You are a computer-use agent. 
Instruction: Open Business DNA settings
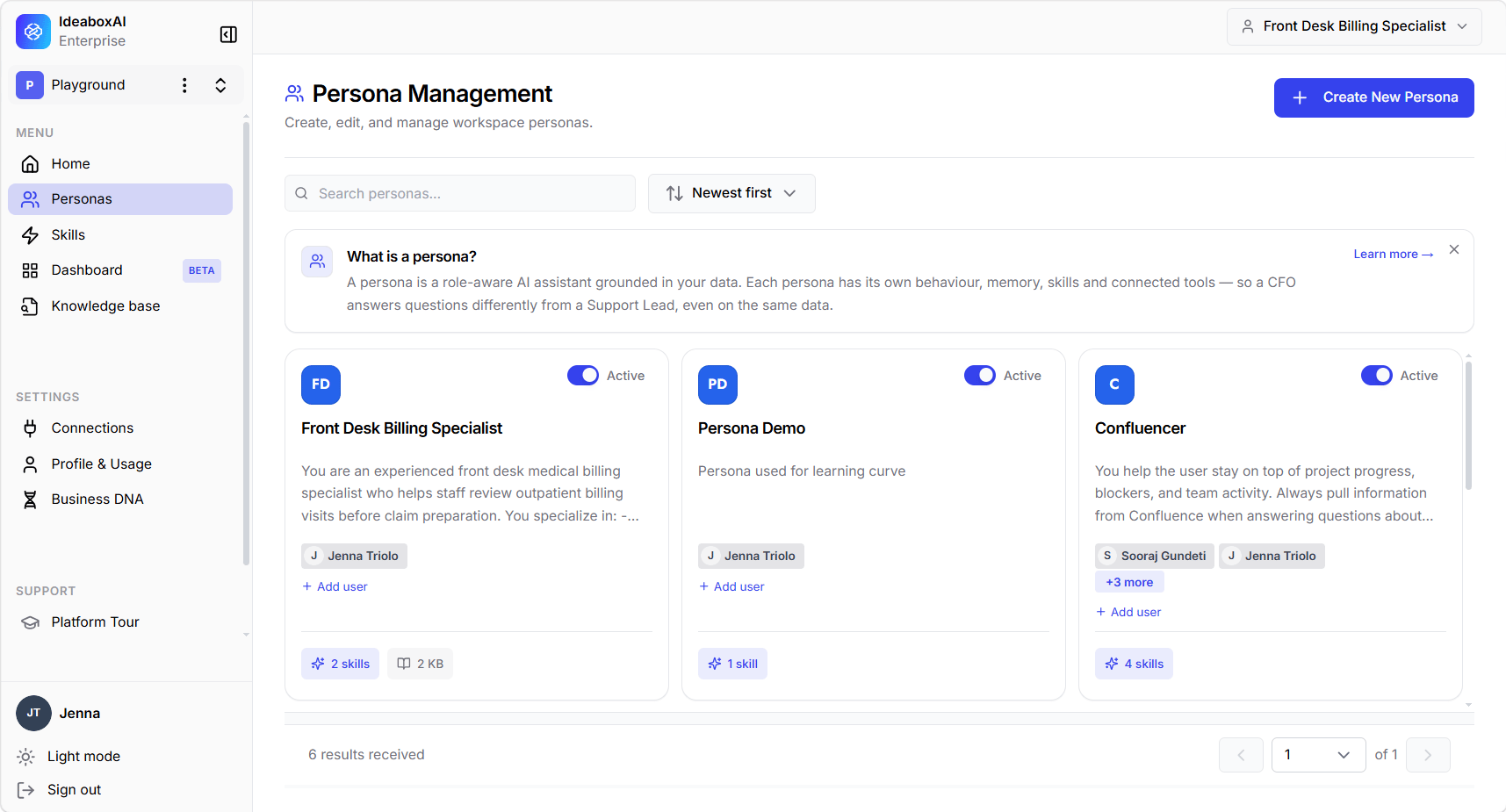point(120,499)
